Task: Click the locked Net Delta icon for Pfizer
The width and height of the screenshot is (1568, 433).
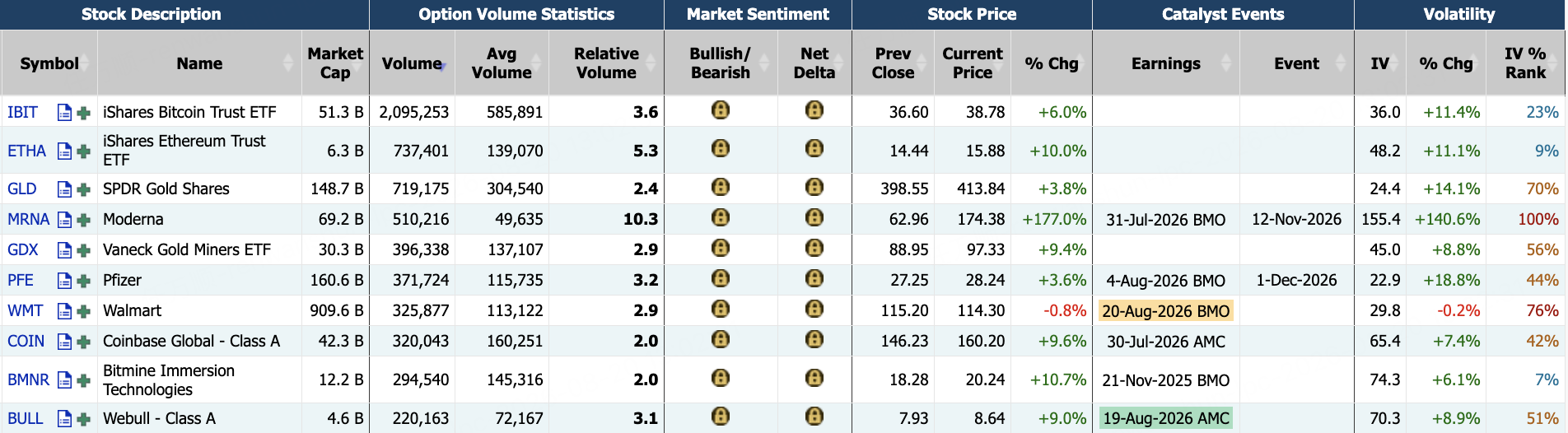Action: [x=814, y=278]
